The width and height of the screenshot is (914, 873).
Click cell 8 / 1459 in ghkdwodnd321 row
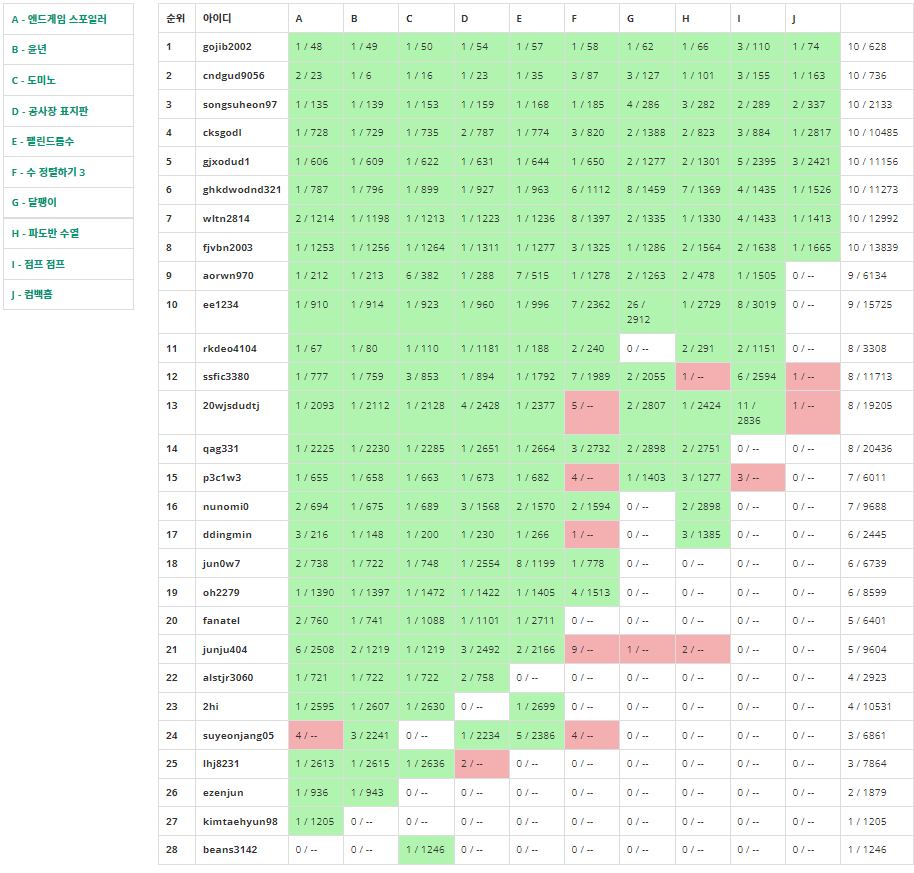pos(646,190)
